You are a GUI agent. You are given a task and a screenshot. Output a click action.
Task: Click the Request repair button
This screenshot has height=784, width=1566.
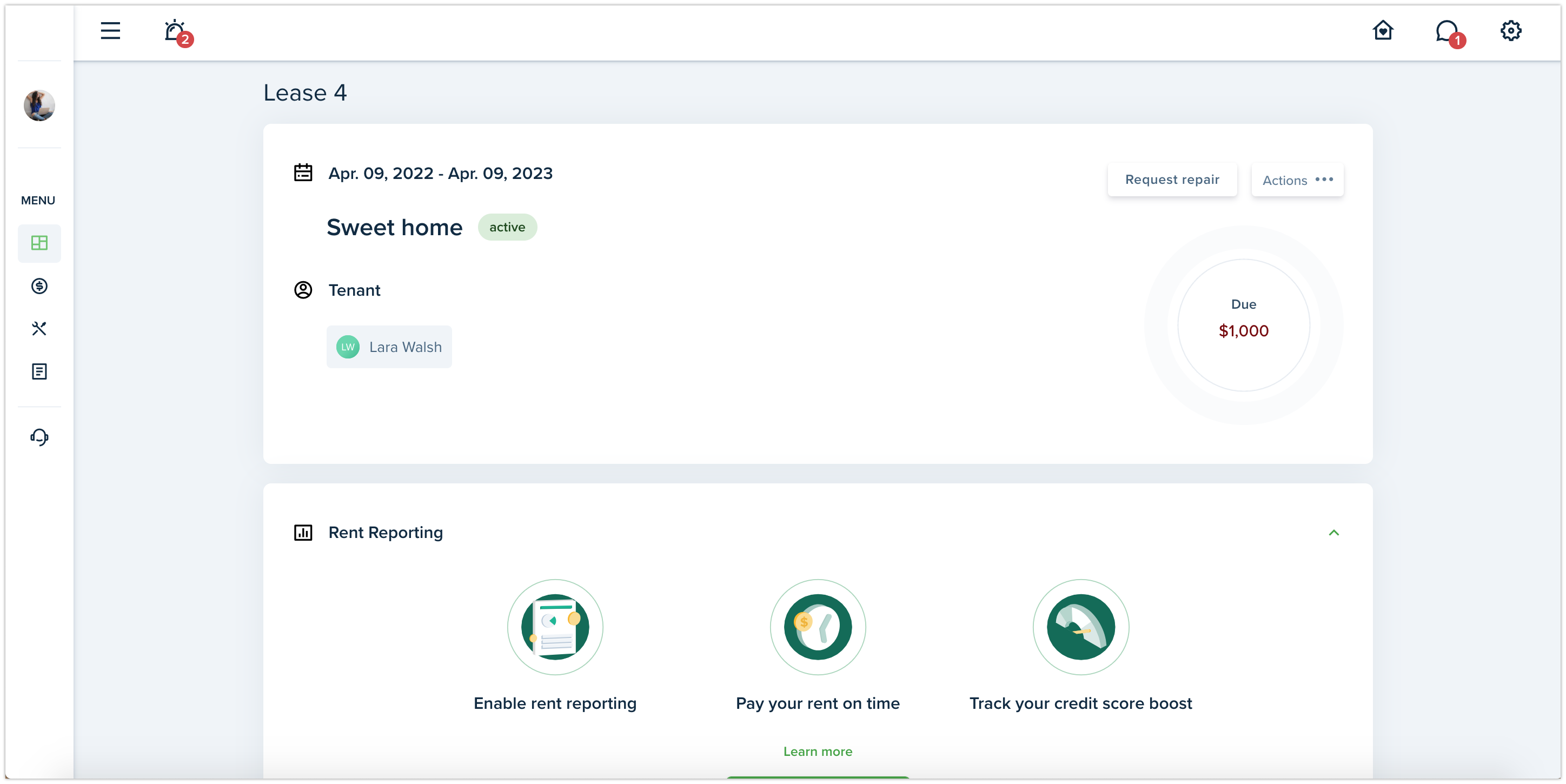pyautogui.click(x=1171, y=180)
